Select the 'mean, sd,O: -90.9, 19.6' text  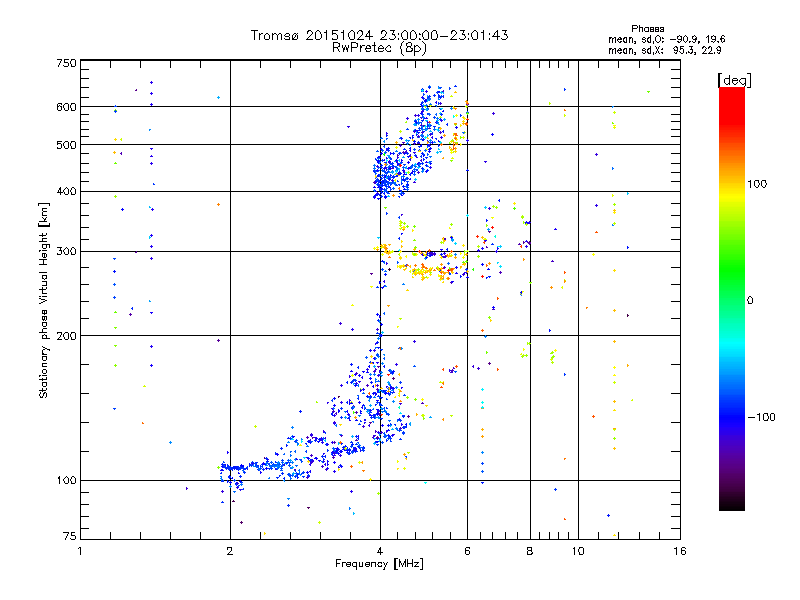click(x=666, y=39)
